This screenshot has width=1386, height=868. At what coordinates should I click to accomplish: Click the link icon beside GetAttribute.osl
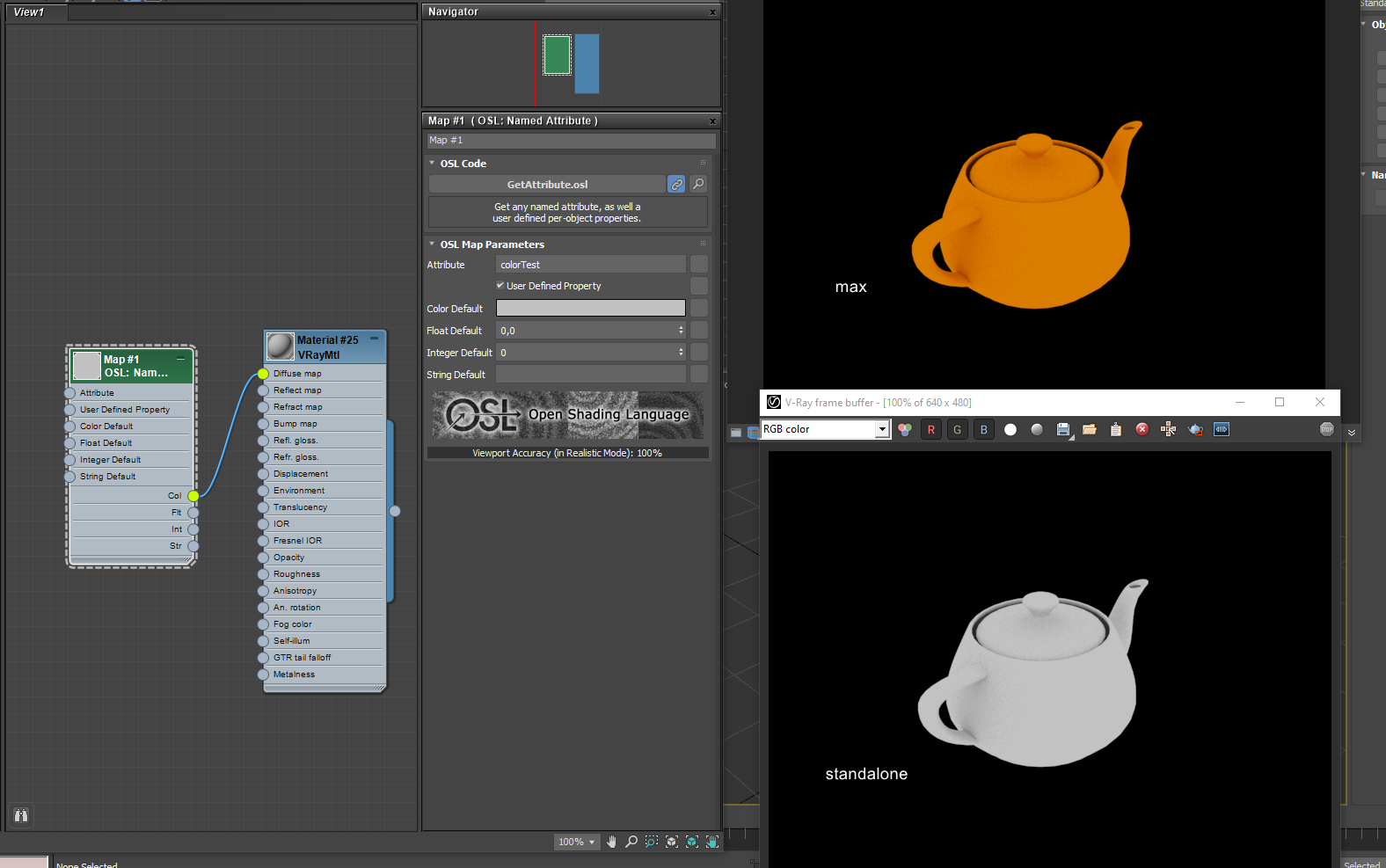click(676, 184)
